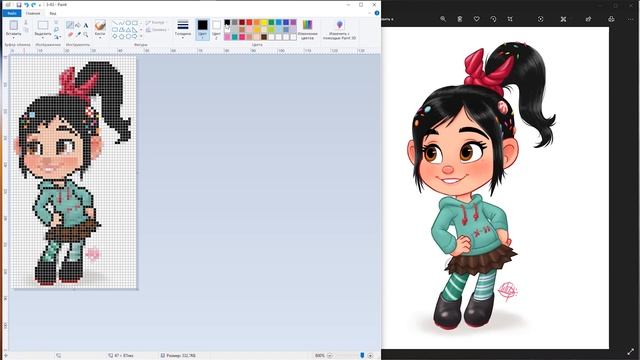Click the Edit & create scissors icon in Photos
Viewport: 640px width, 360px height.
pyautogui.click(x=563, y=19)
